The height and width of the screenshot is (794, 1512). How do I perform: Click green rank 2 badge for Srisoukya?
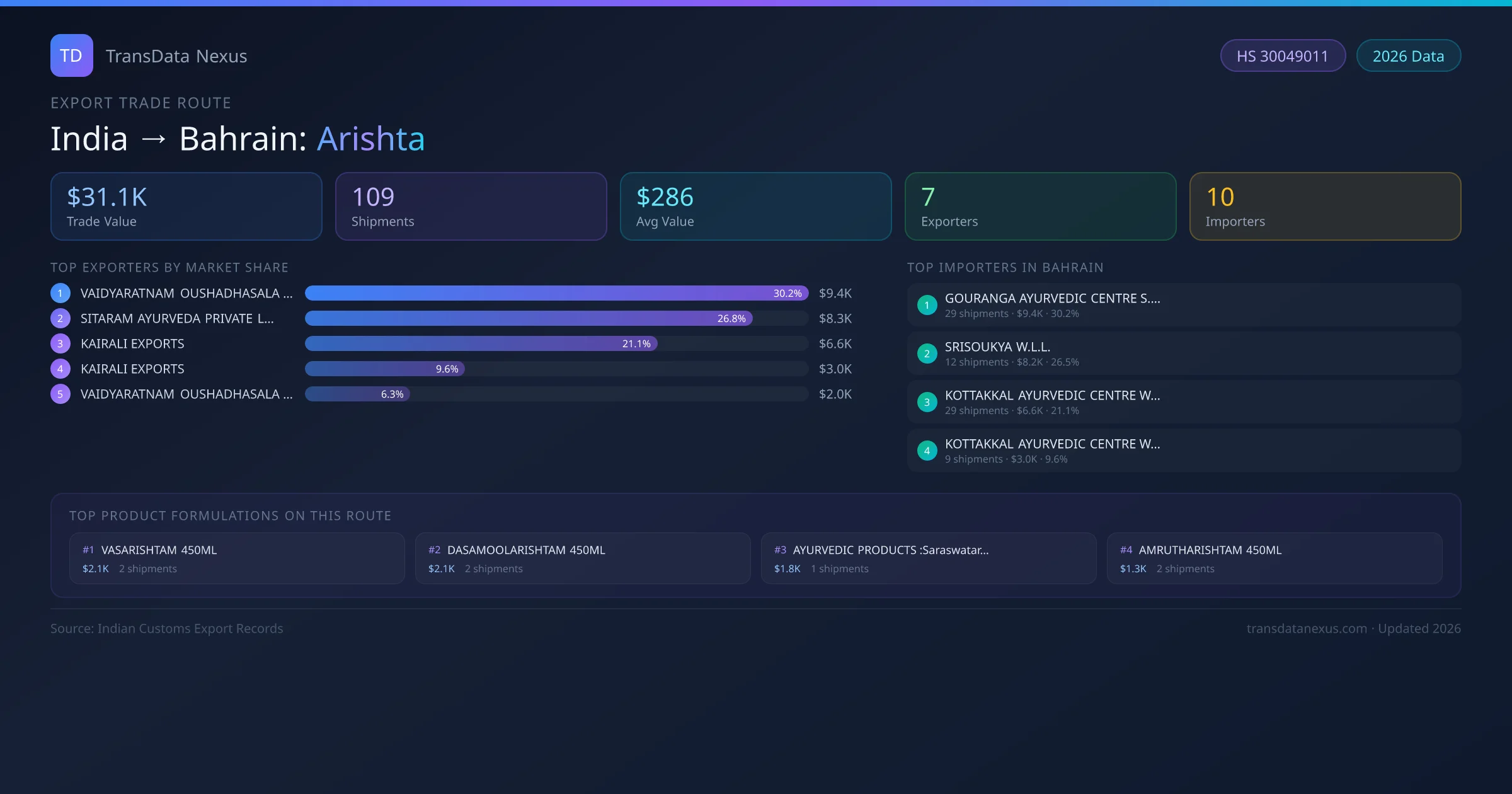(927, 354)
